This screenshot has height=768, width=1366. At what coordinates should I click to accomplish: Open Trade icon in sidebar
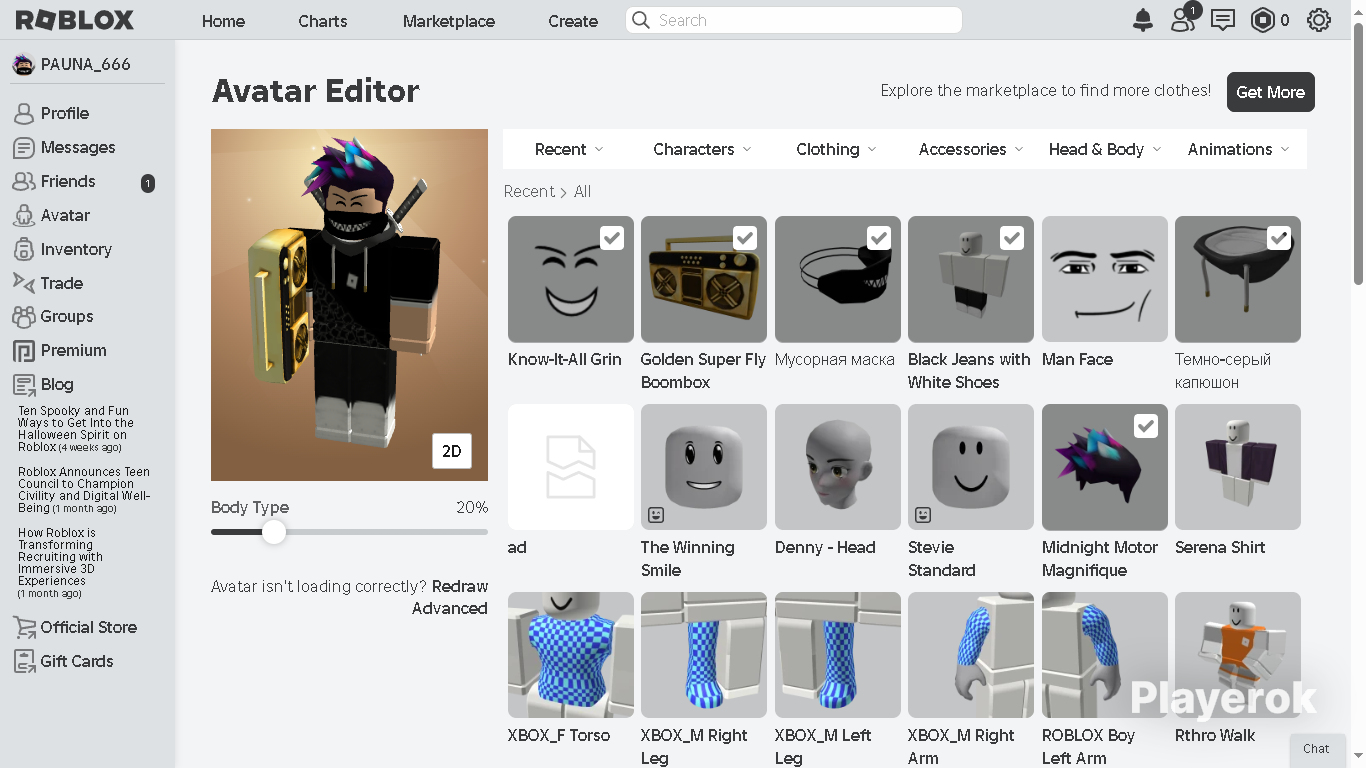click(x=24, y=283)
